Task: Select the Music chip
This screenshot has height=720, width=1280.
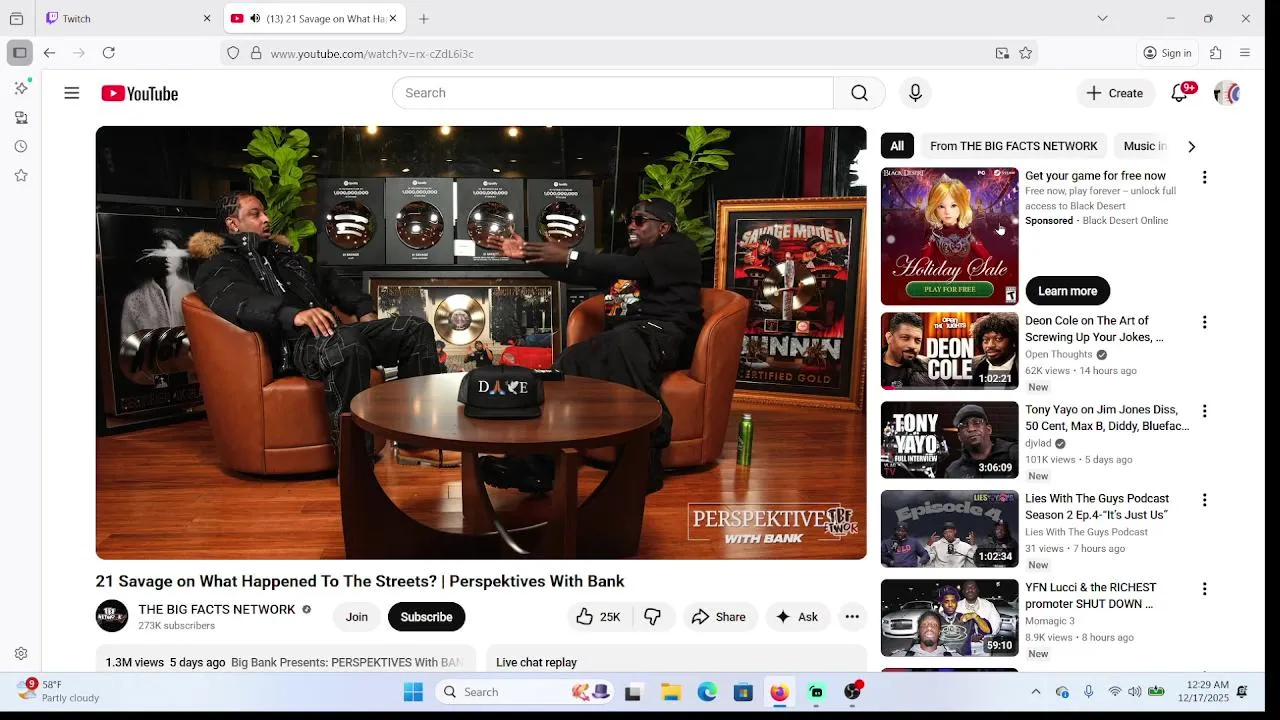Action: coord(1145,146)
